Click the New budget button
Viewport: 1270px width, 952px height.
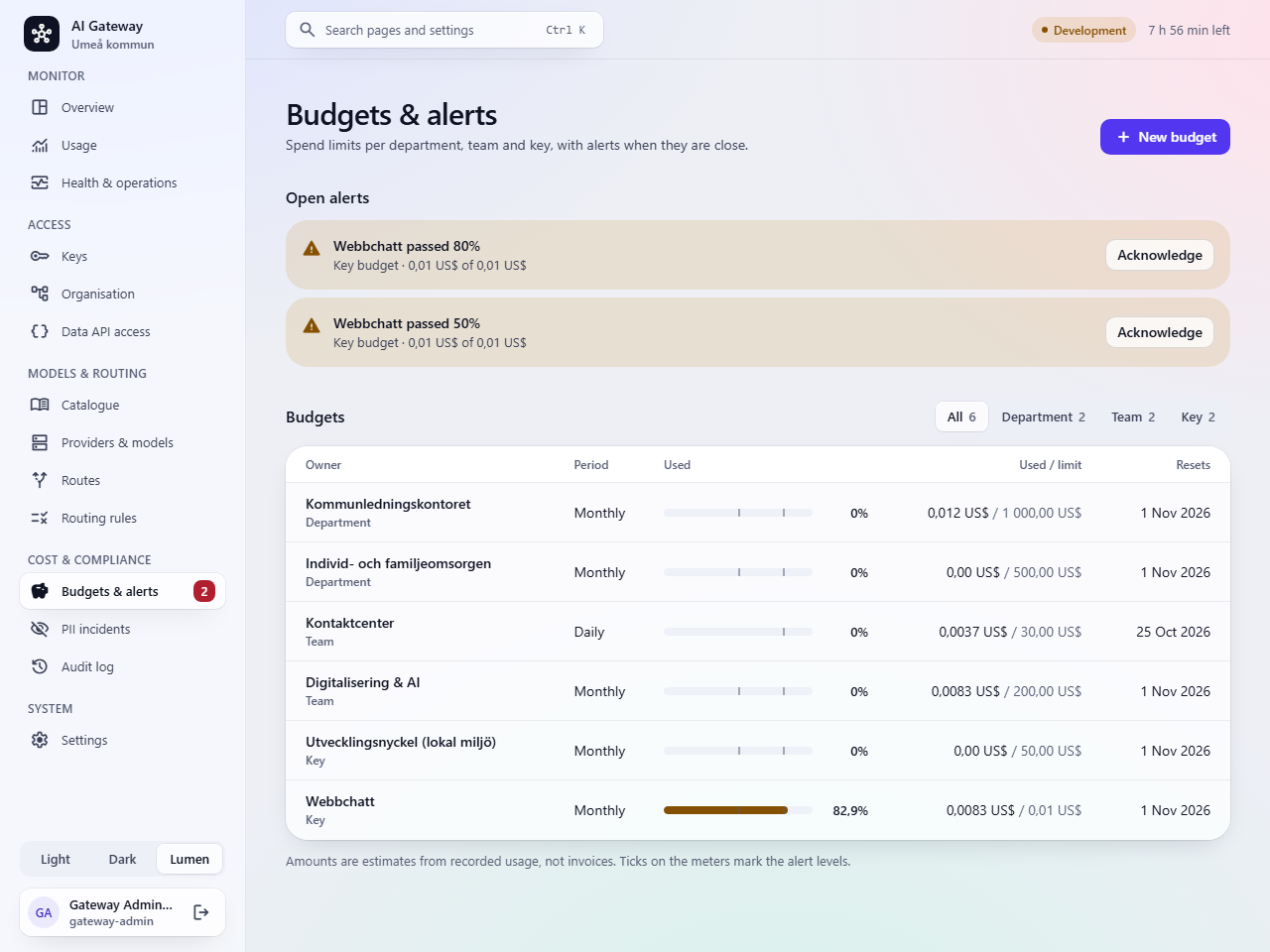(x=1165, y=137)
